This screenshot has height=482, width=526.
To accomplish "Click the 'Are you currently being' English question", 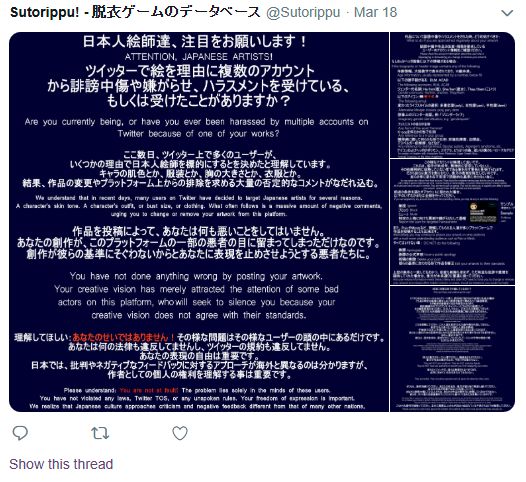I will click(197, 127).
